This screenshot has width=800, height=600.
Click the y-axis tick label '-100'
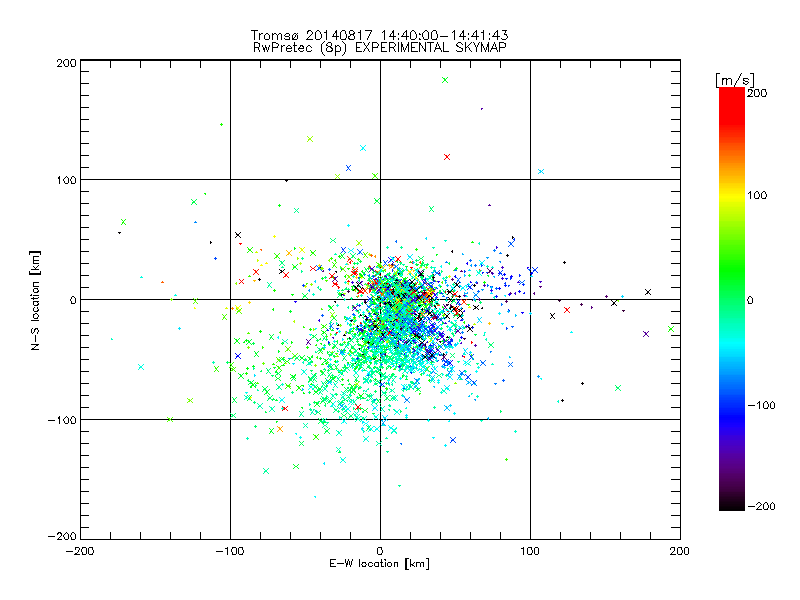[62, 420]
